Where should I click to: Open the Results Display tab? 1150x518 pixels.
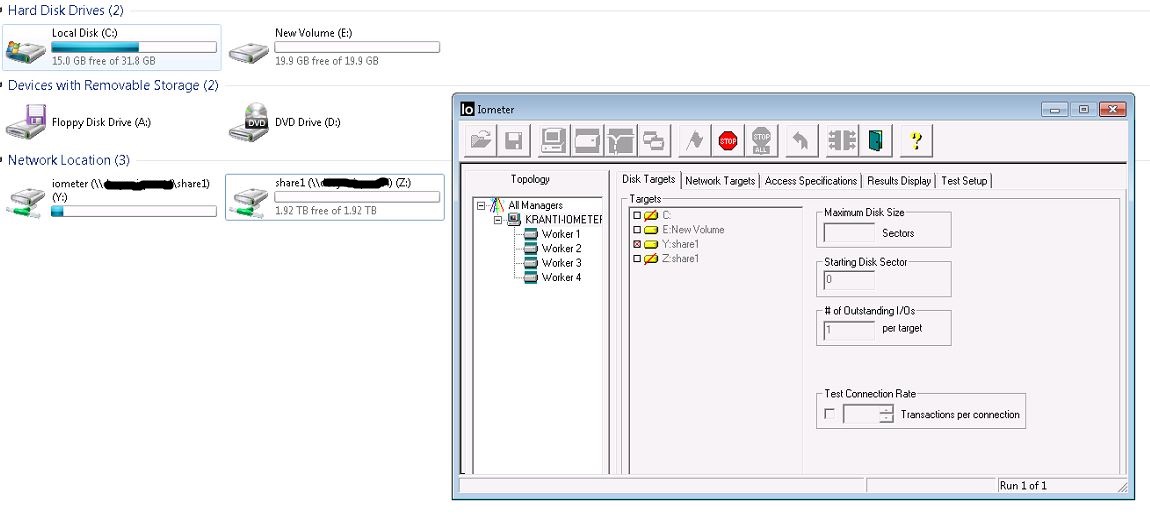click(x=898, y=180)
